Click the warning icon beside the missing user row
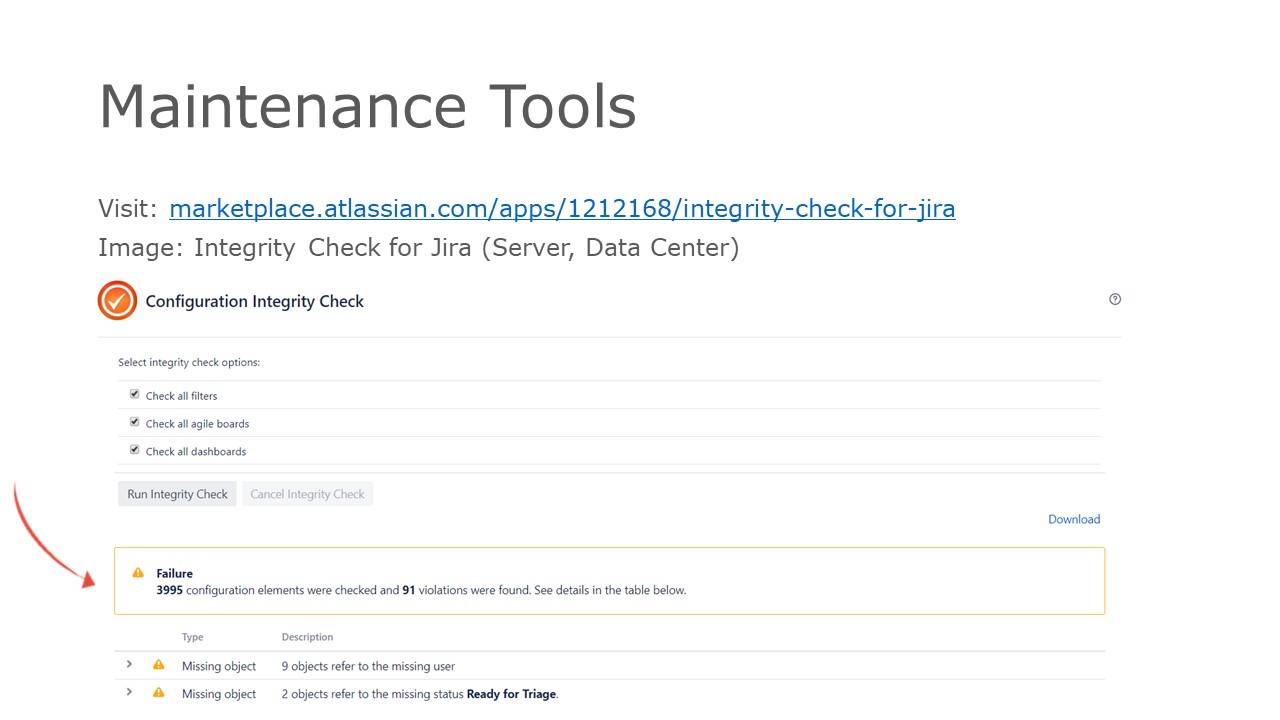This screenshot has height=720, width=1280. click(158, 665)
